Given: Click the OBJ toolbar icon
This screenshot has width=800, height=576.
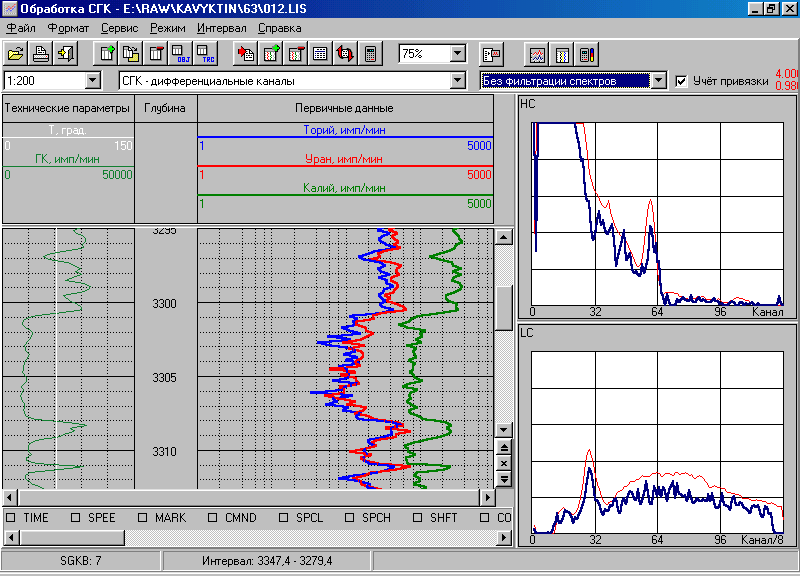Looking at the screenshot, I should click(180, 53).
